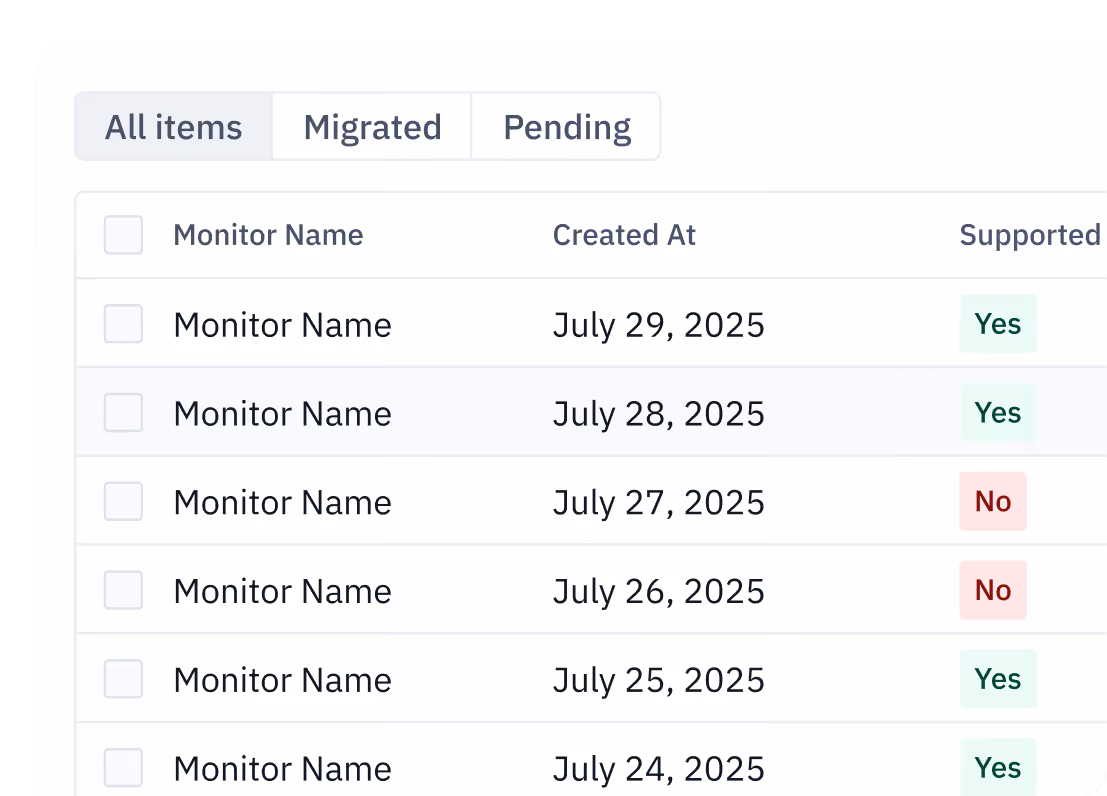The width and height of the screenshot is (1107, 796).
Task: Click the Supported column header
Action: tap(1030, 235)
